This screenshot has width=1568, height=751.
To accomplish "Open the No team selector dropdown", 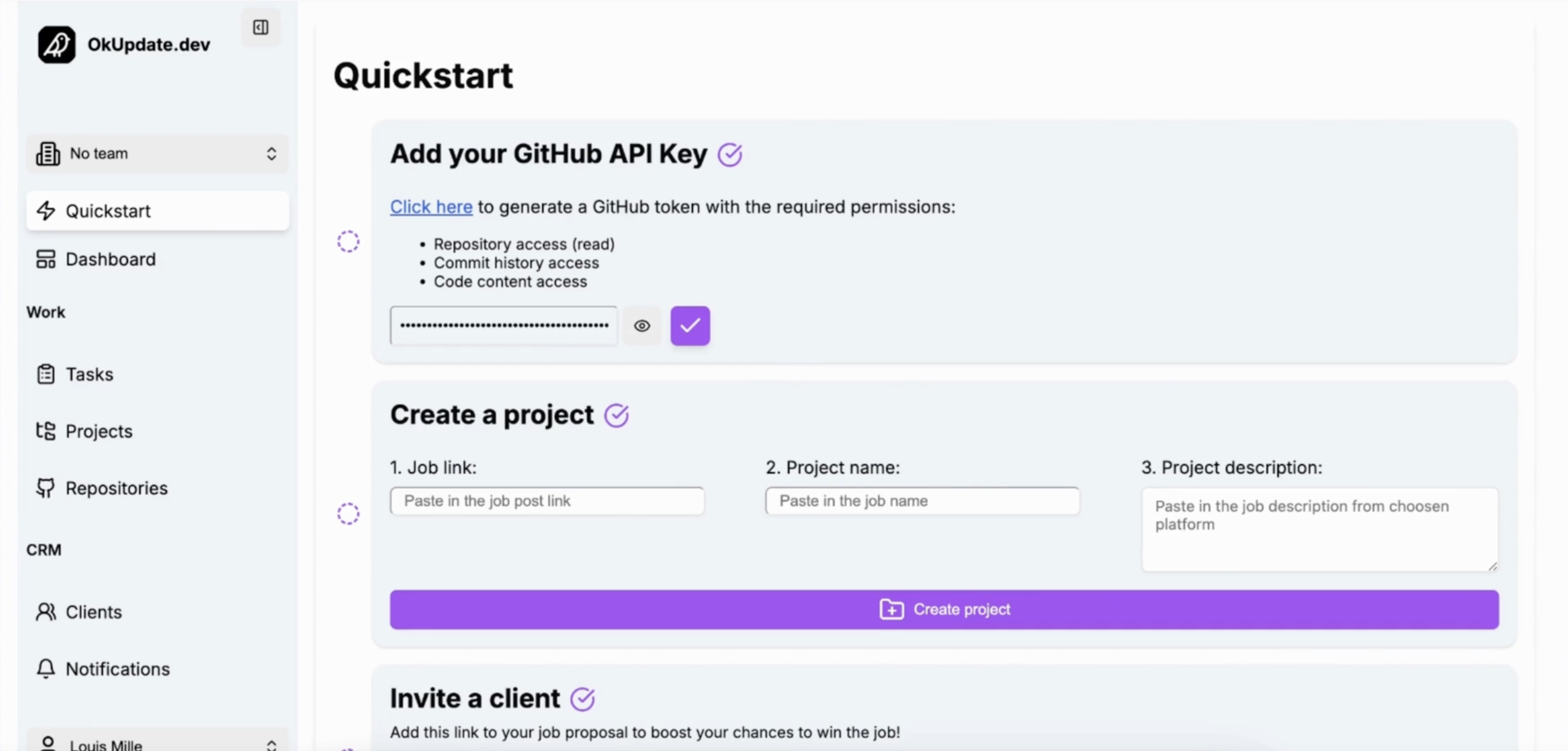I will 158,153.
